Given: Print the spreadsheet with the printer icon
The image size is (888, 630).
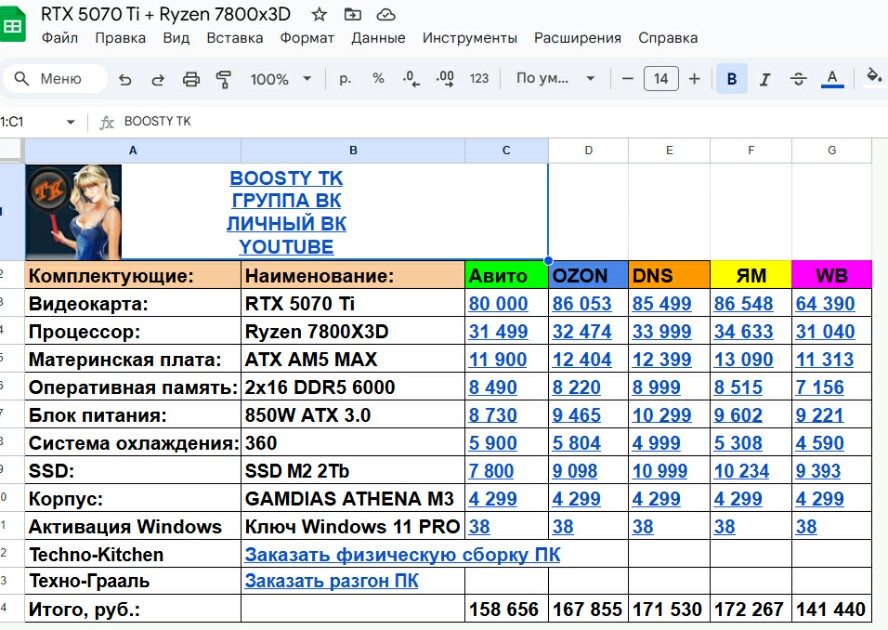Looking at the screenshot, I should point(191,79).
